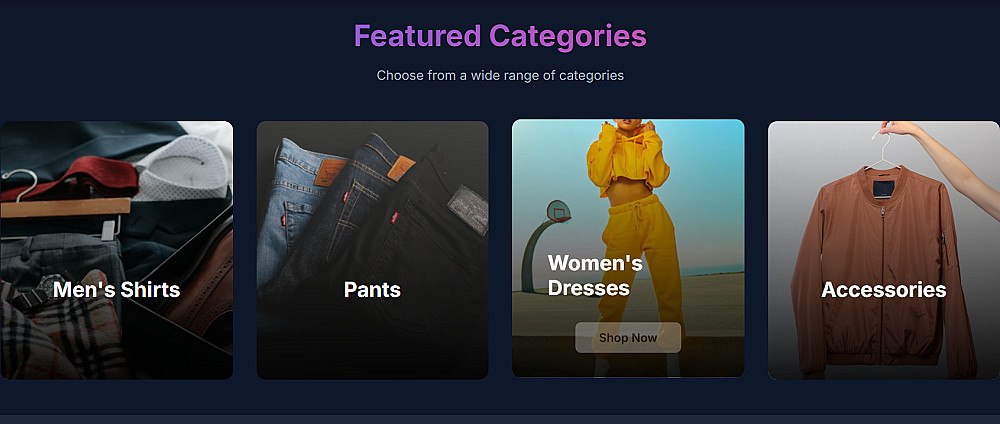Click the Pants title text

(x=372, y=289)
